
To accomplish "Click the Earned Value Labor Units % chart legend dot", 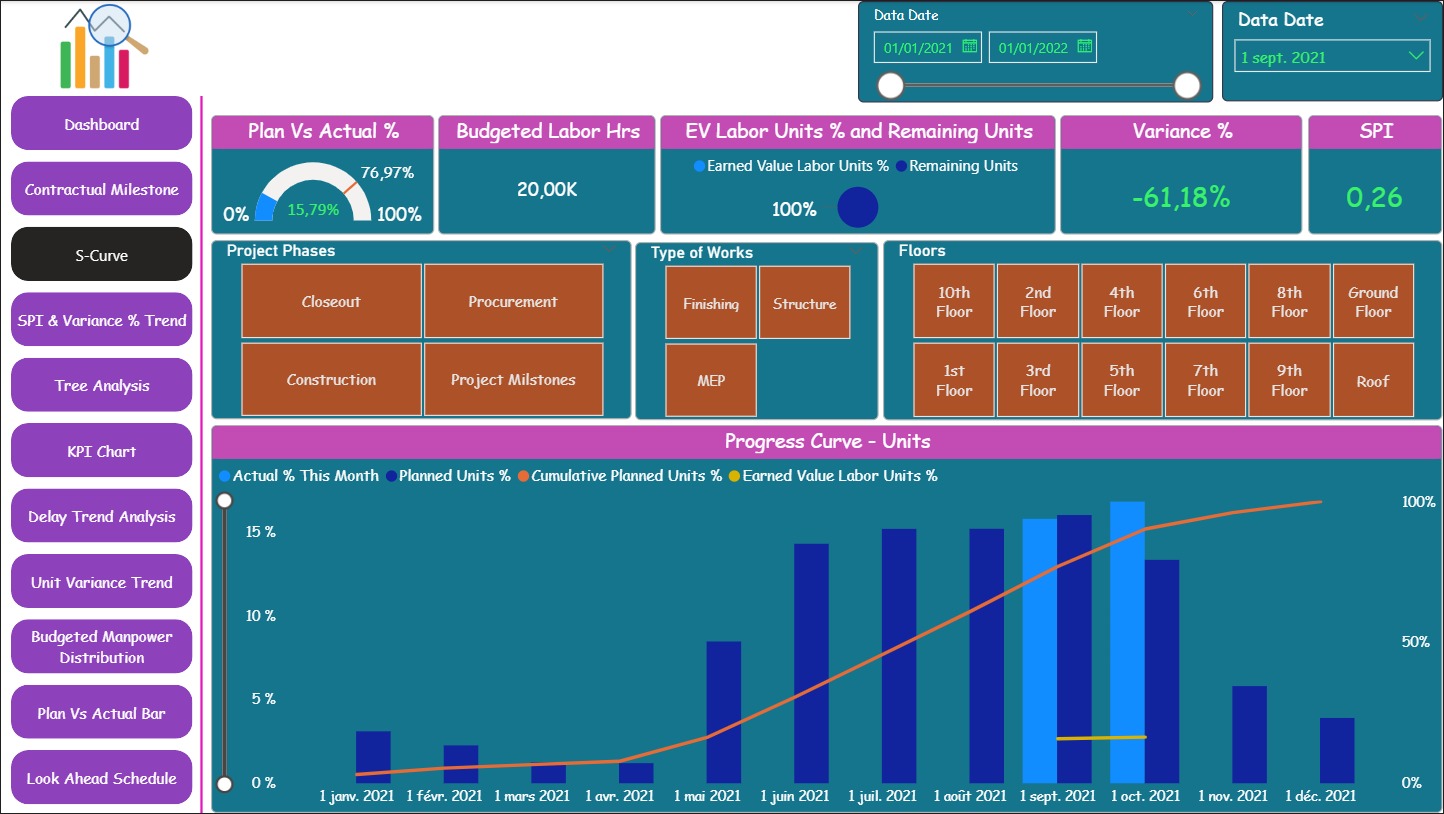I will click(734, 476).
